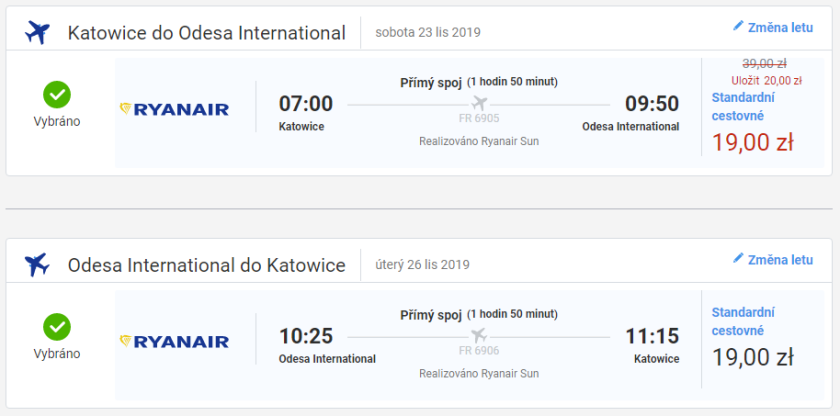Click the Ryanair logo on Katowice–Odesa flight
Screen dimensions: 840x416
click(174, 109)
